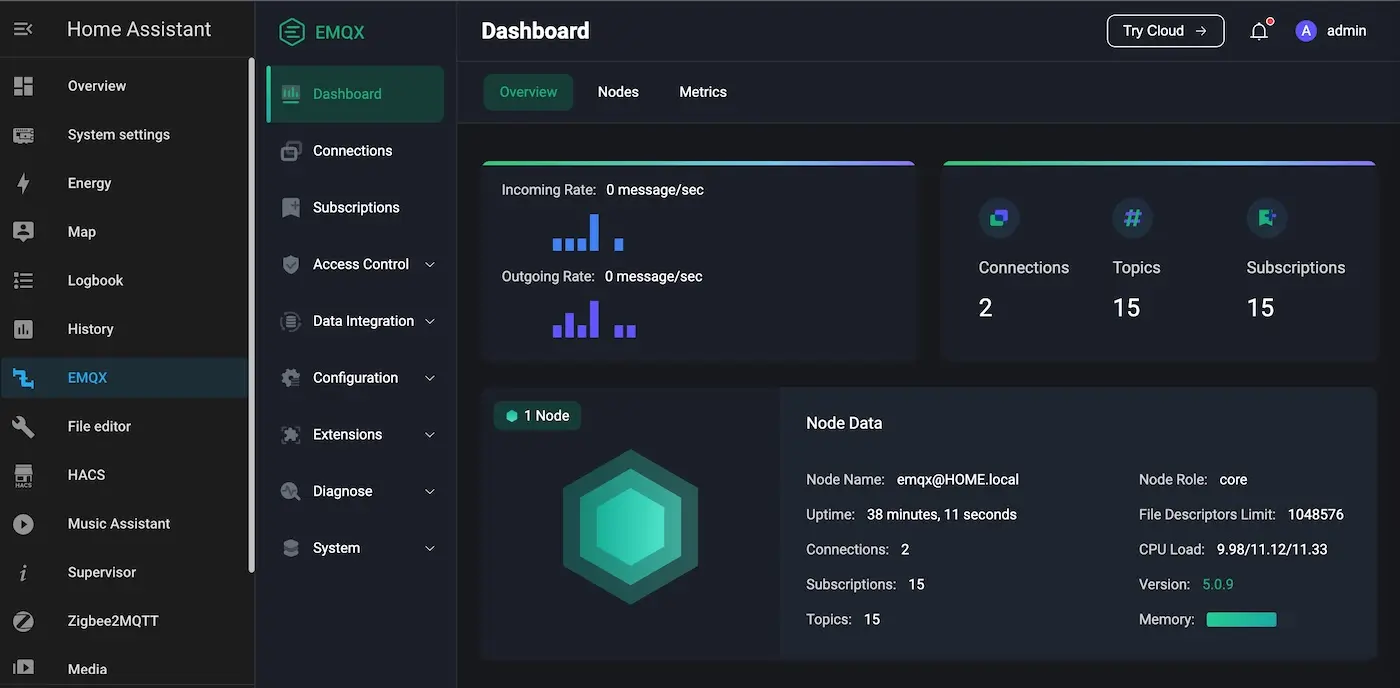The image size is (1400, 688).
Task: Click the Connections icon in EMQX menu
Action: click(291, 151)
